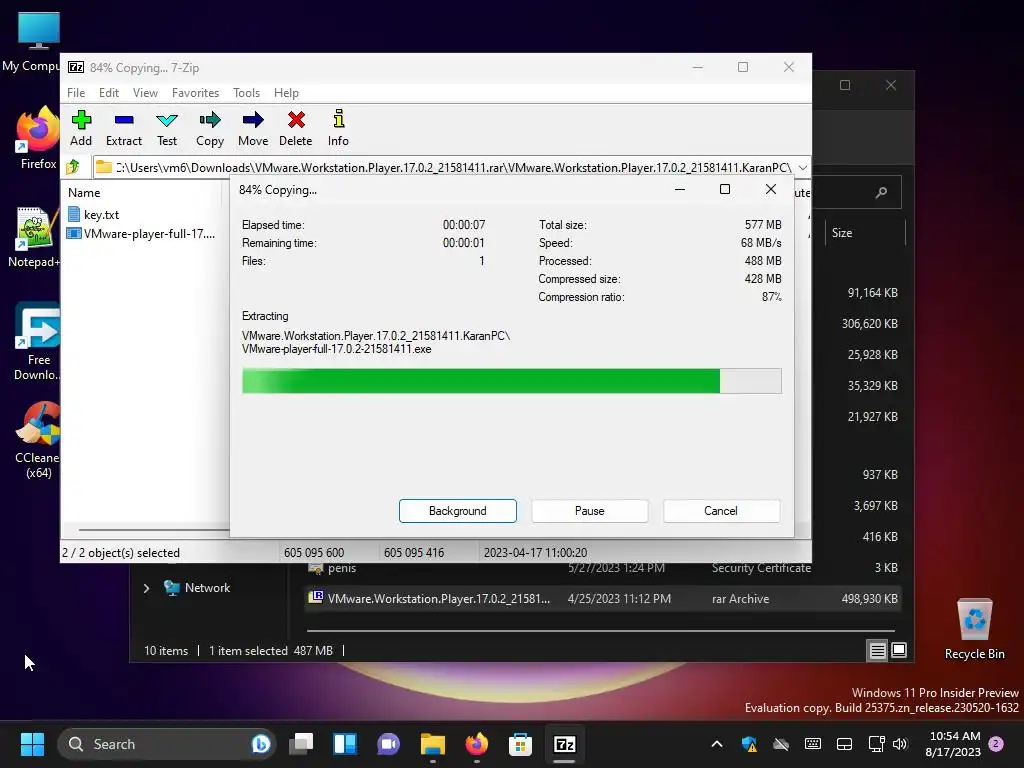The width and height of the screenshot is (1024, 768).
Task: Open File Explorer from the taskbar
Action: (x=432, y=744)
